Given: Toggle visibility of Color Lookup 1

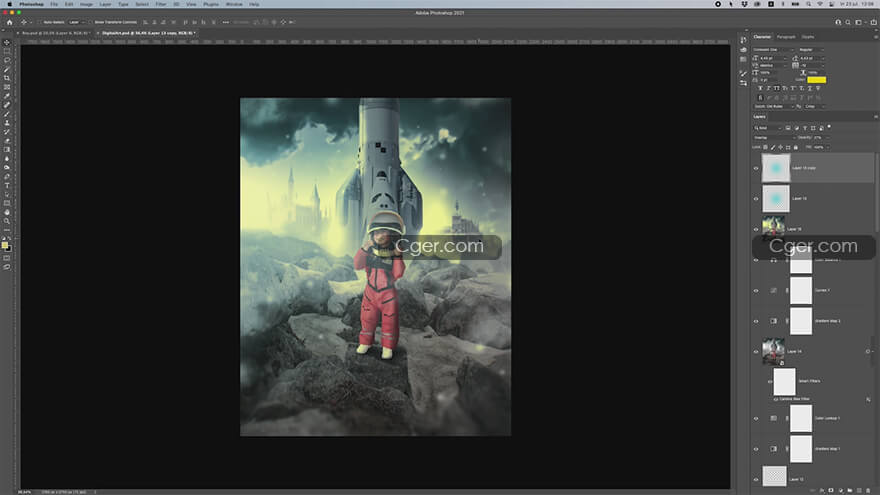Looking at the screenshot, I should [756, 418].
